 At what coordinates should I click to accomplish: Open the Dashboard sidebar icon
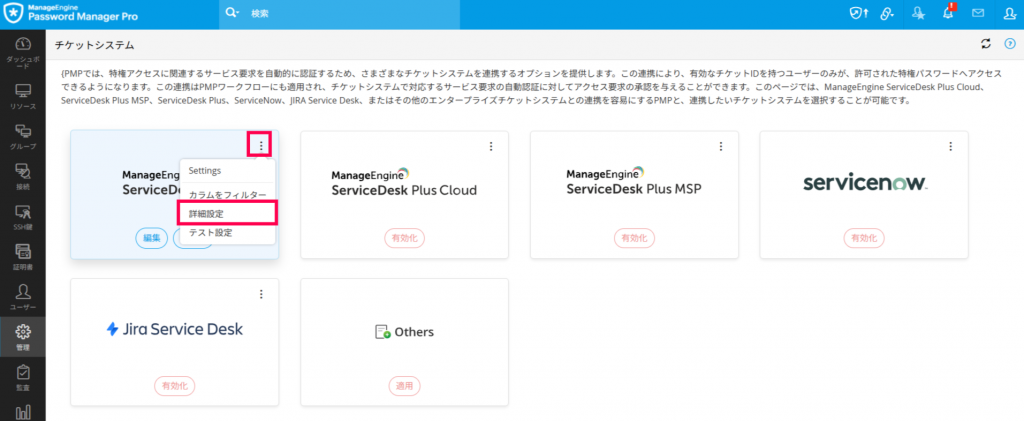pos(23,54)
